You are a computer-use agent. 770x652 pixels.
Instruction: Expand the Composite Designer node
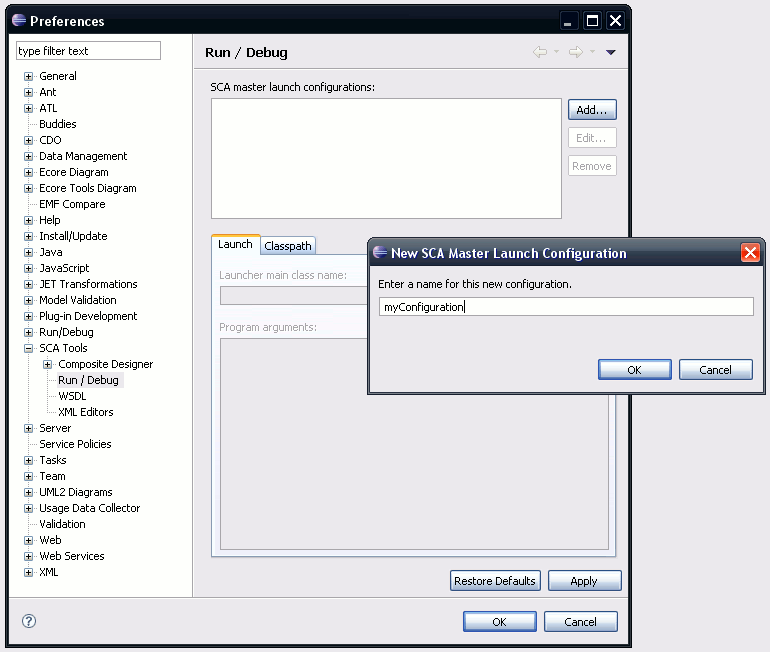[48, 364]
